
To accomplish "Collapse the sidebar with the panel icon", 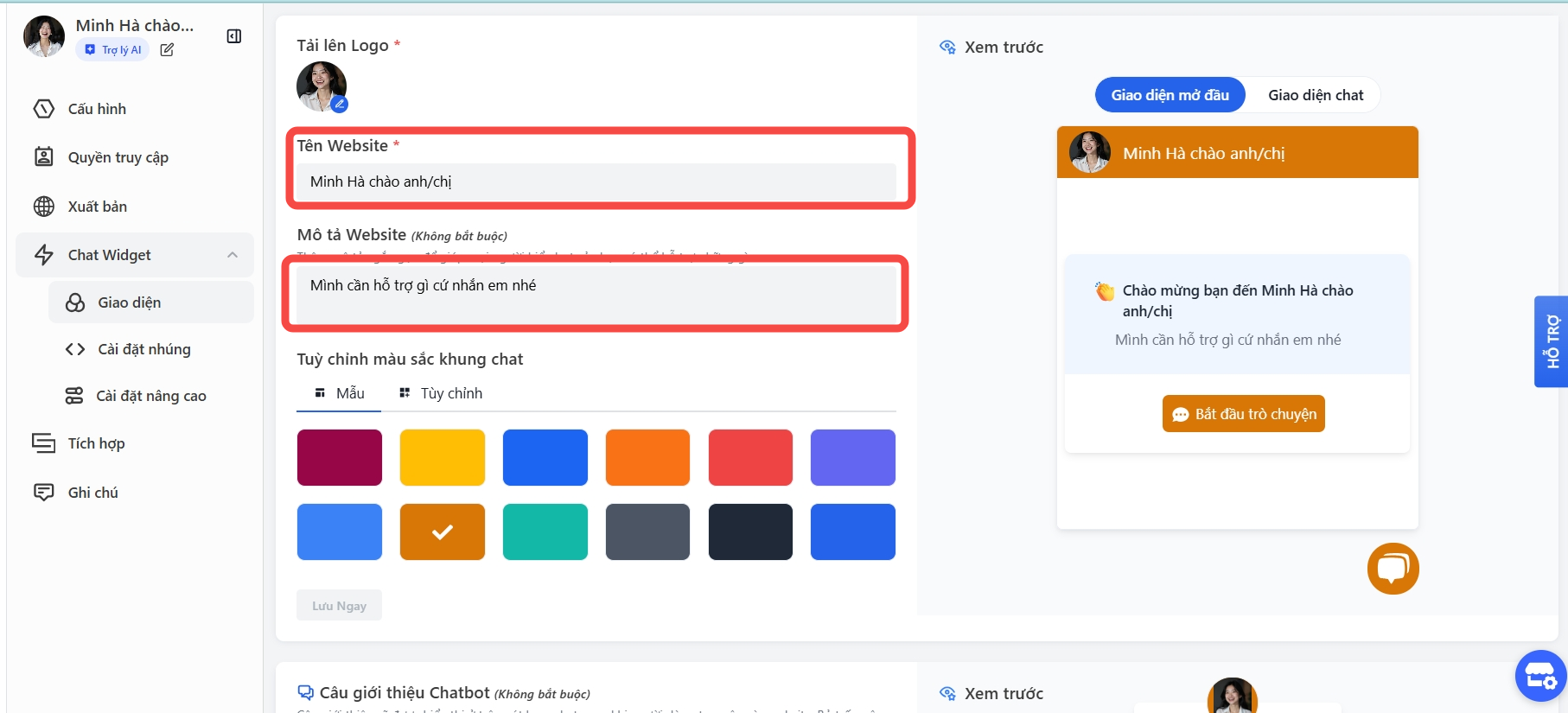I will (233, 36).
